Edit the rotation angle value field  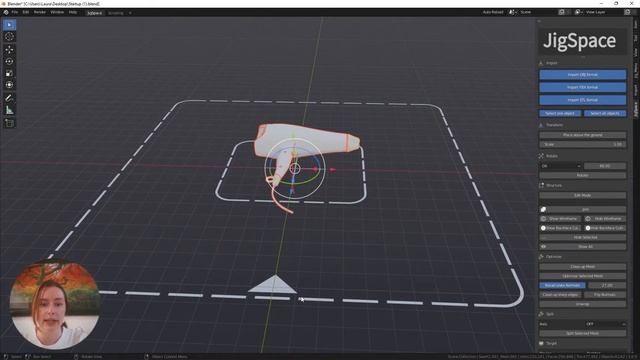[x=605, y=166]
